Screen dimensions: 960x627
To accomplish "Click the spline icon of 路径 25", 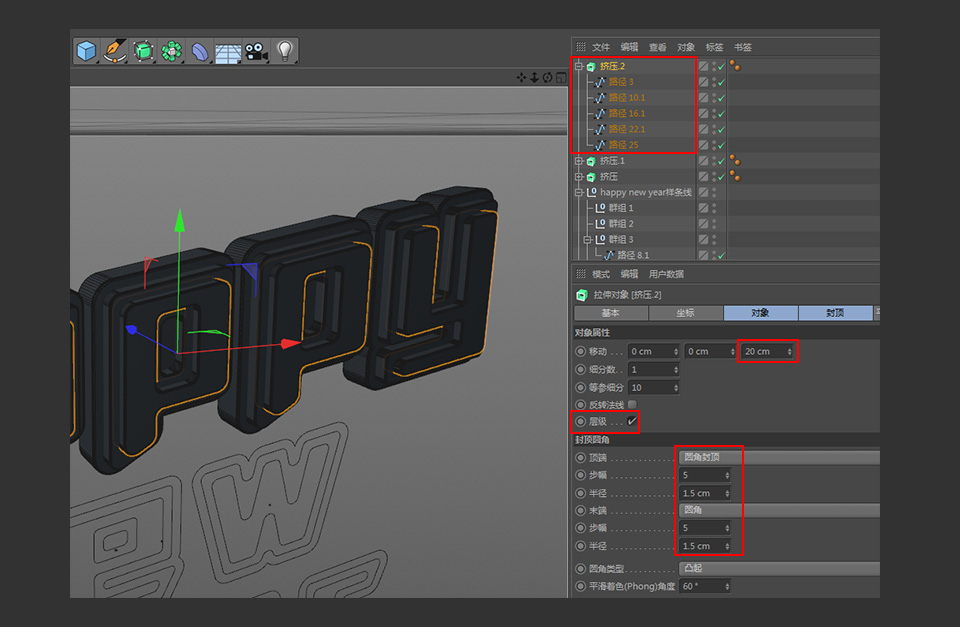I will [x=600, y=145].
